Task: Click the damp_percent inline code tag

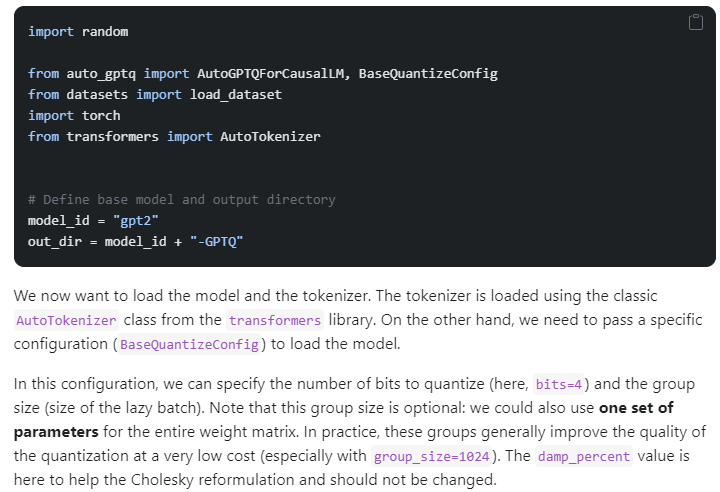Action: (x=584, y=457)
